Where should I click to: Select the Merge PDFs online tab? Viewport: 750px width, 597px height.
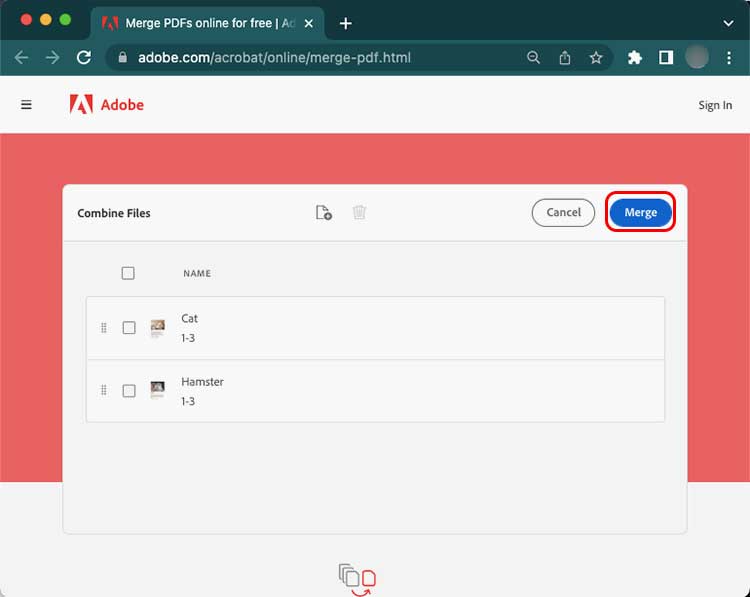tap(207, 23)
